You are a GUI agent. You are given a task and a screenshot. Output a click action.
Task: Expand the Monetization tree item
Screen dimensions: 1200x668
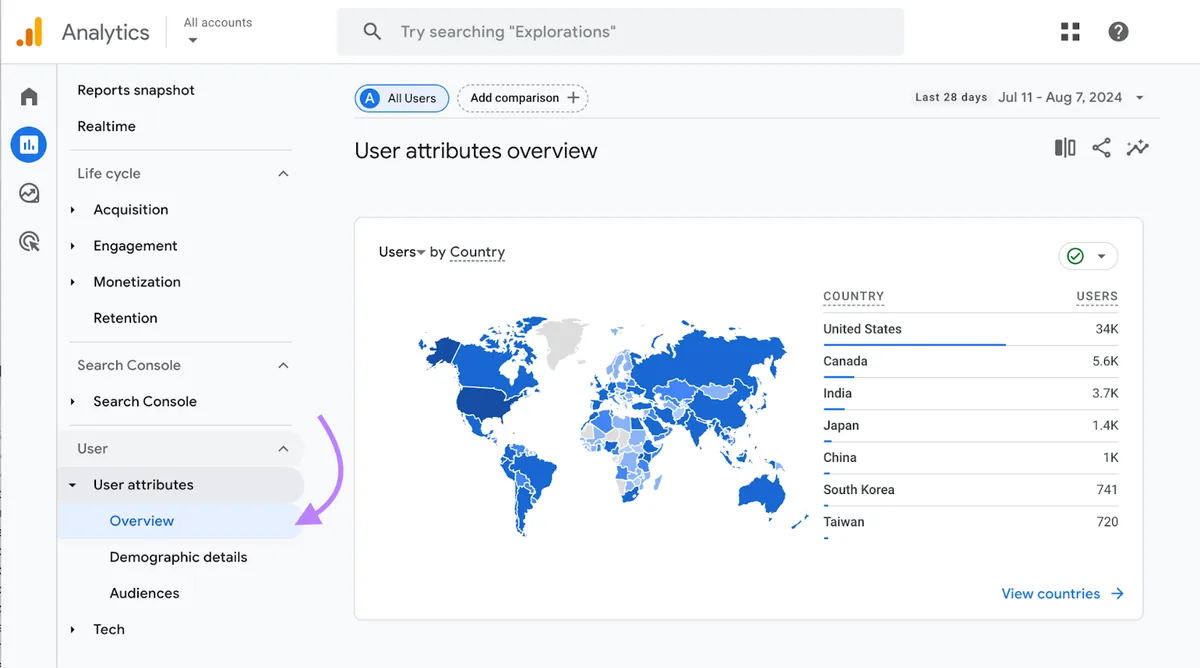(73, 282)
